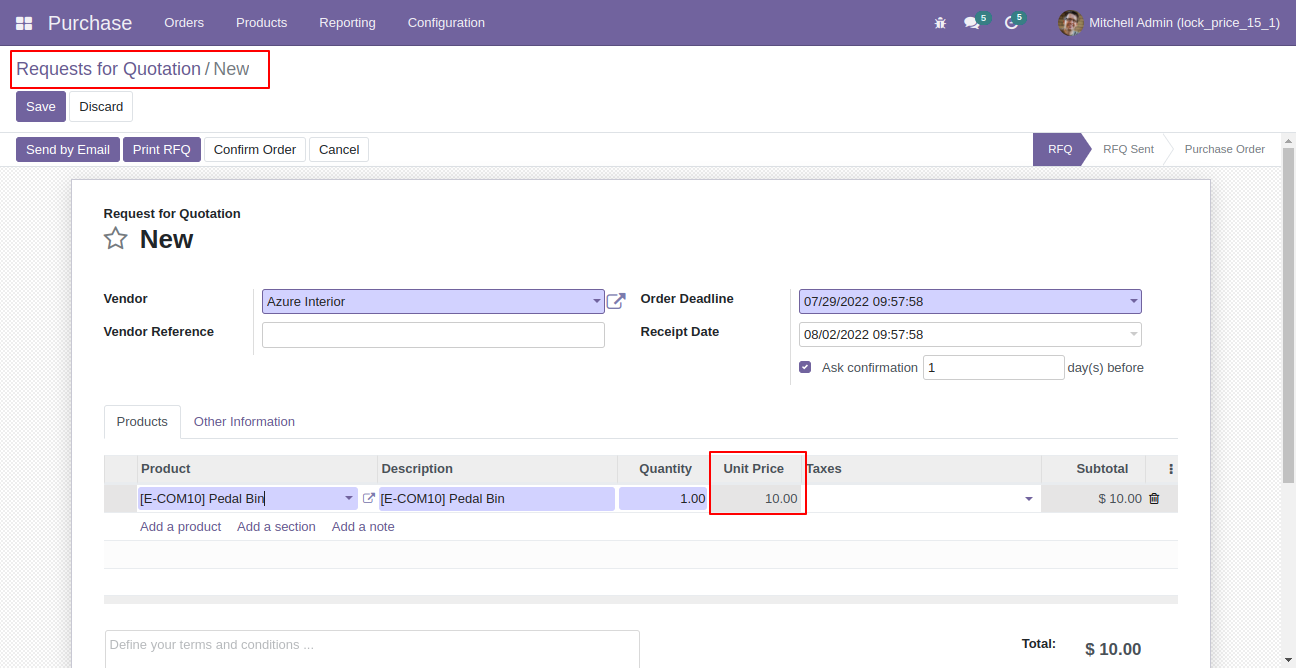The image size is (1296, 668).
Task: Click the debug bug icon
Action: [x=940, y=22]
